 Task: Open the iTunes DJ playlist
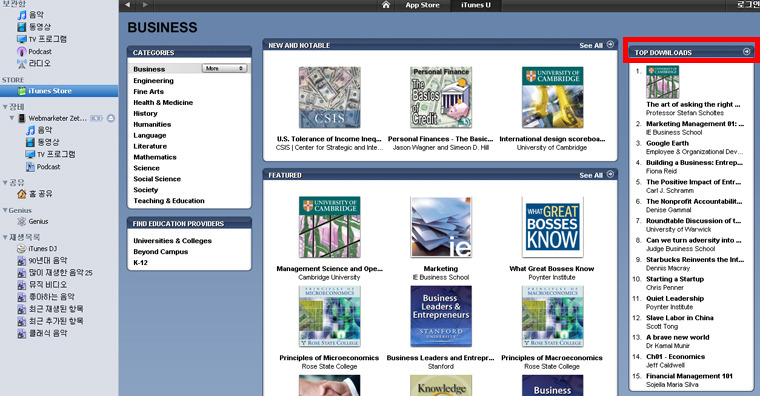(37, 249)
